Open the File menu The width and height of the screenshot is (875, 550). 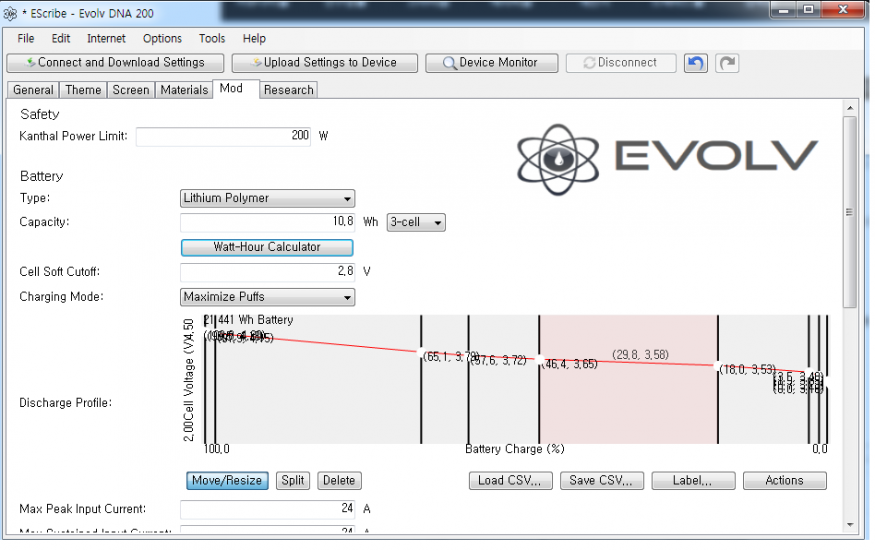[x=26, y=38]
